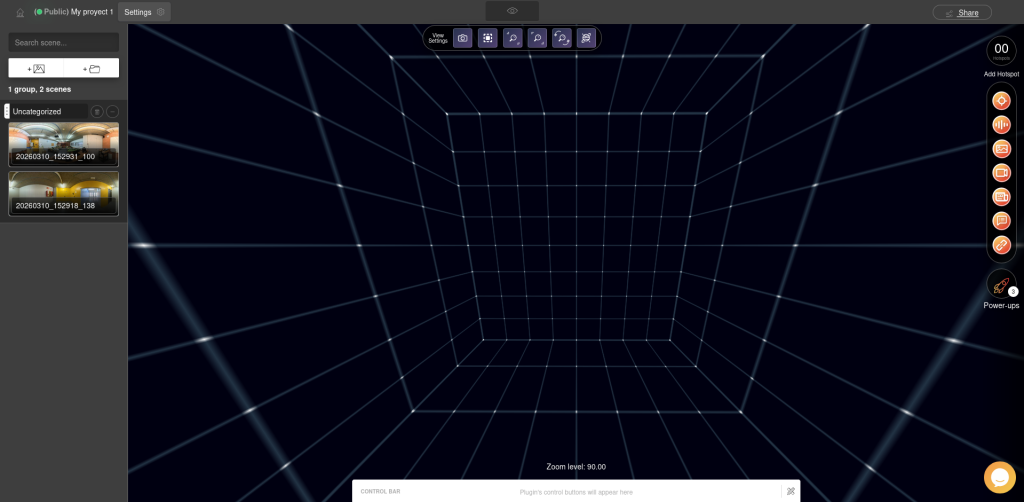The width and height of the screenshot is (1024, 502).
Task: Open the Power-ups rocket menu
Action: point(1001,285)
